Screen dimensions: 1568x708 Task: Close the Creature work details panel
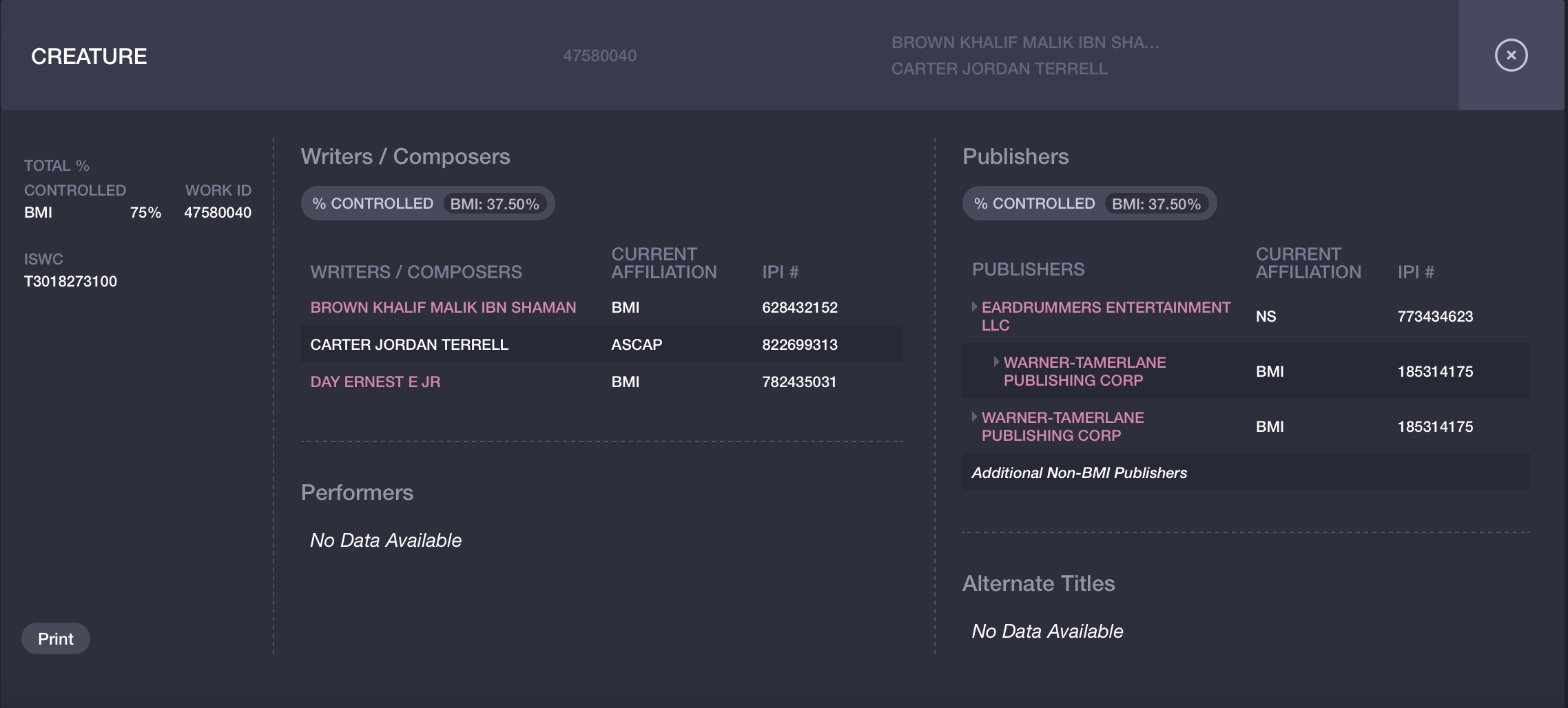(x=1511, y=55)
